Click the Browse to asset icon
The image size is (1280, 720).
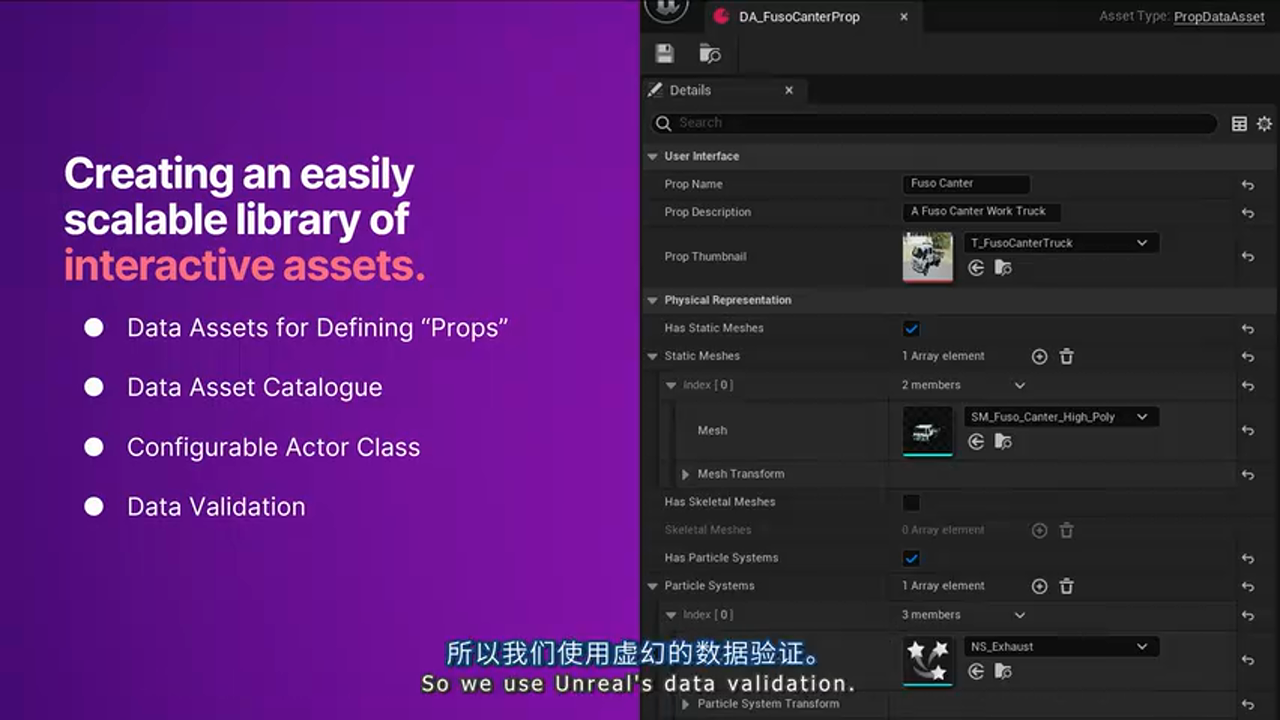click(710, 54)
